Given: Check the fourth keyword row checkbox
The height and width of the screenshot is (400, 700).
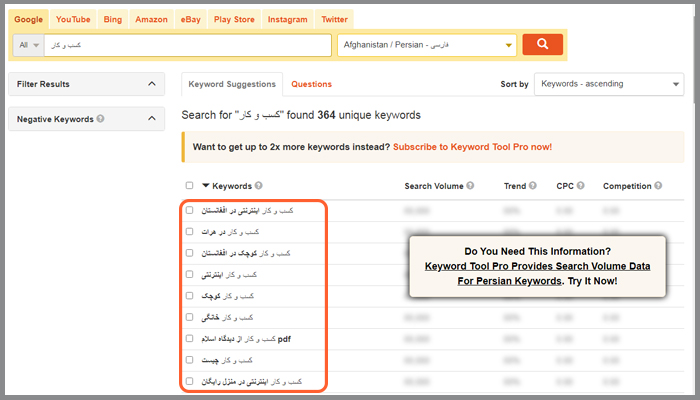Looking at the screenshot, I should tap(189, 274).
